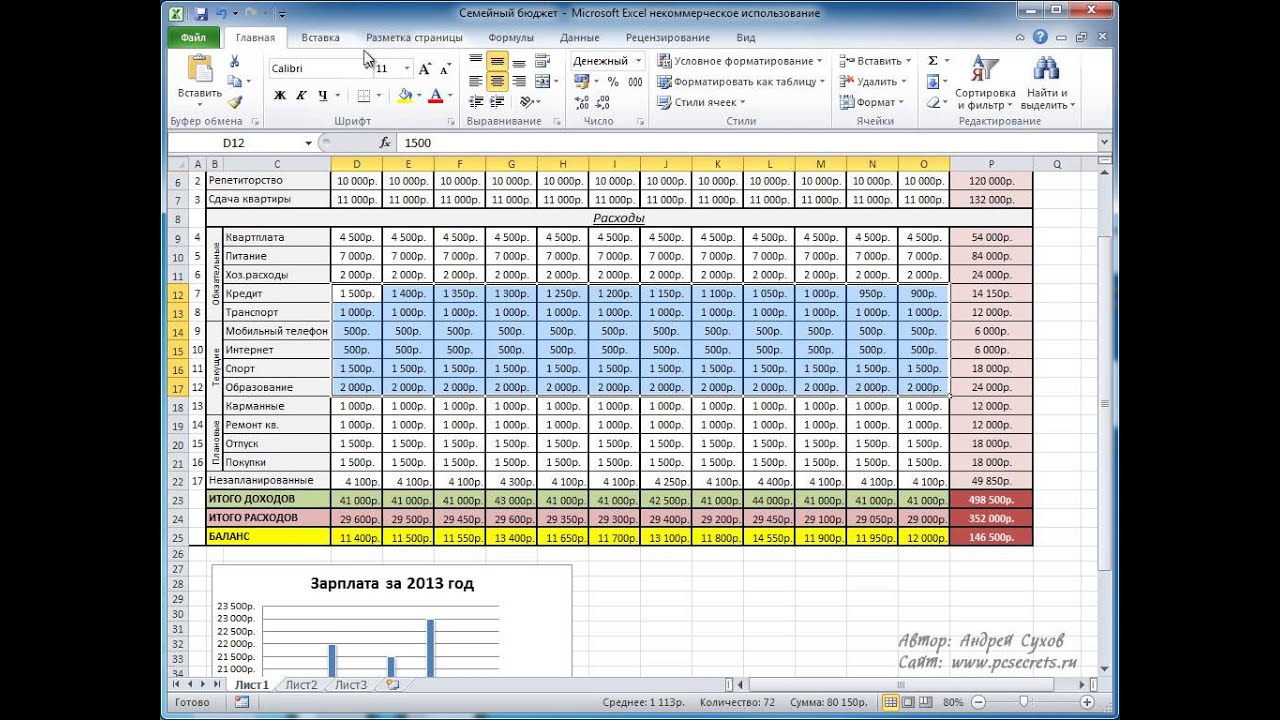
Task: Toggle underline Ч formatting
Action: click(x=322, y=96)
